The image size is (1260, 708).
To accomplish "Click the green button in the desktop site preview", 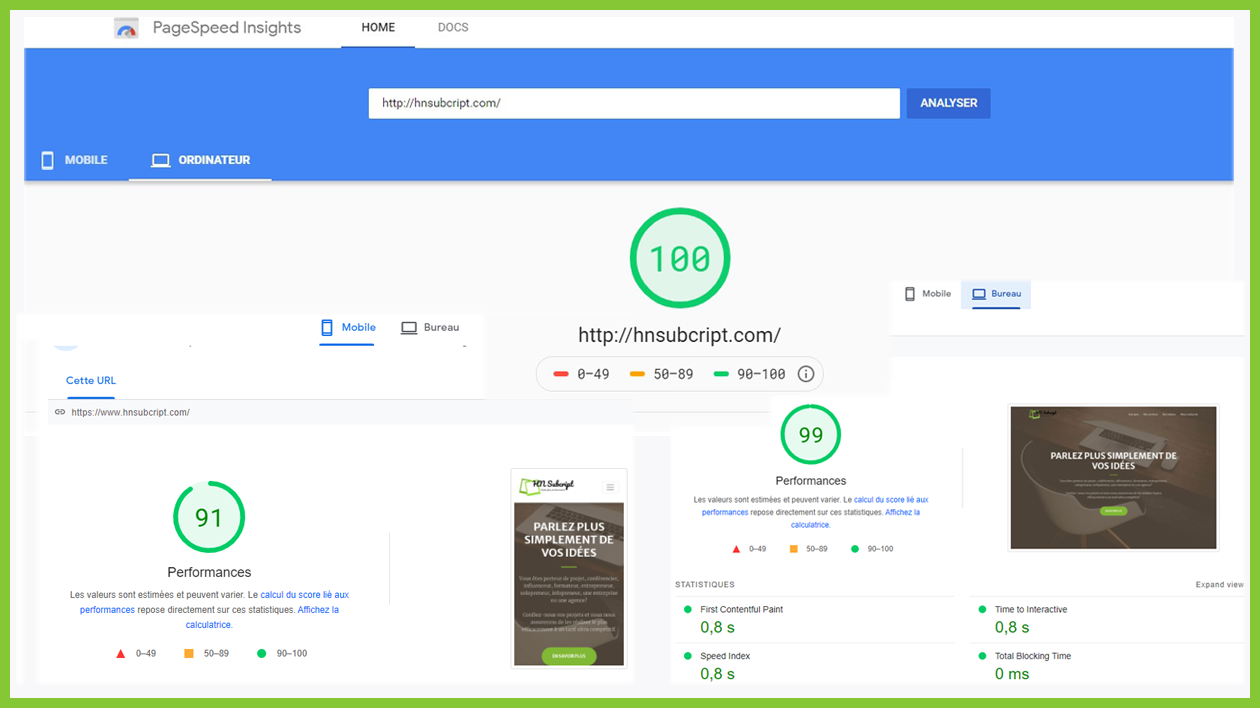I will tap(1112, 510).
